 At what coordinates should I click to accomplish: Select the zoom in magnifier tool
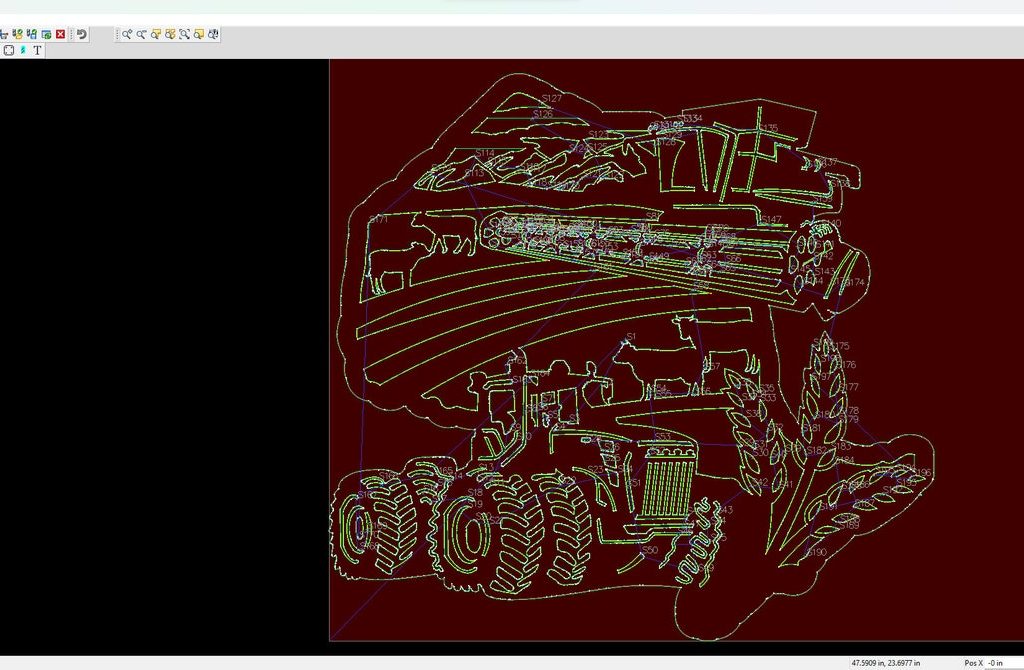pyautogui.click(x=127, y=34)
